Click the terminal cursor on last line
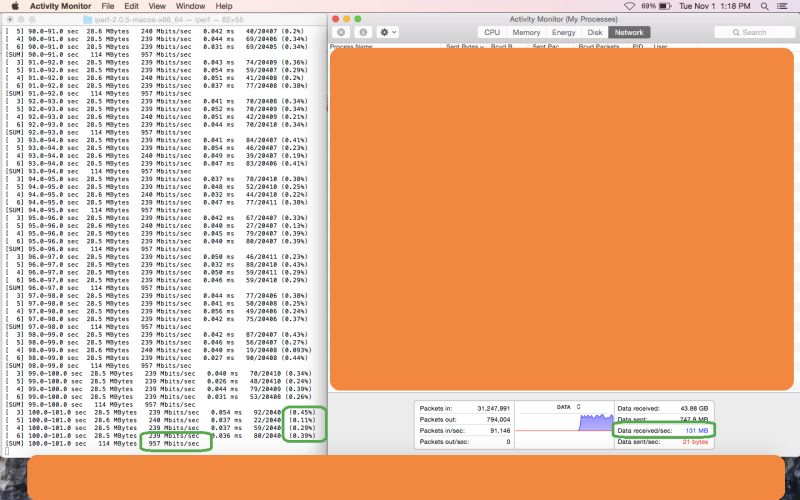The image size is (800, 500). coord(7,451)
